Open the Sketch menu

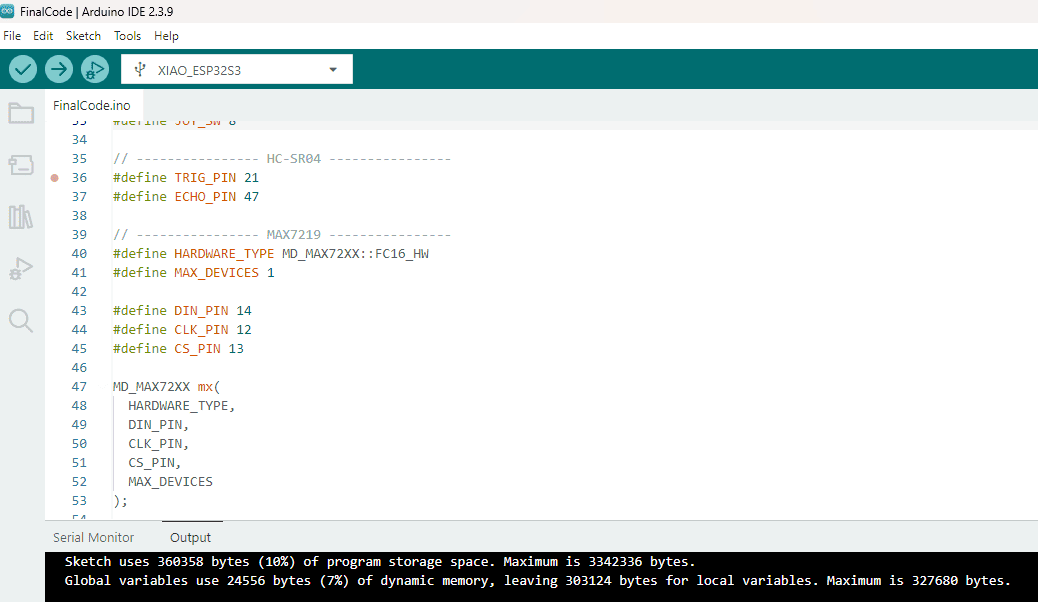point(83,36)
